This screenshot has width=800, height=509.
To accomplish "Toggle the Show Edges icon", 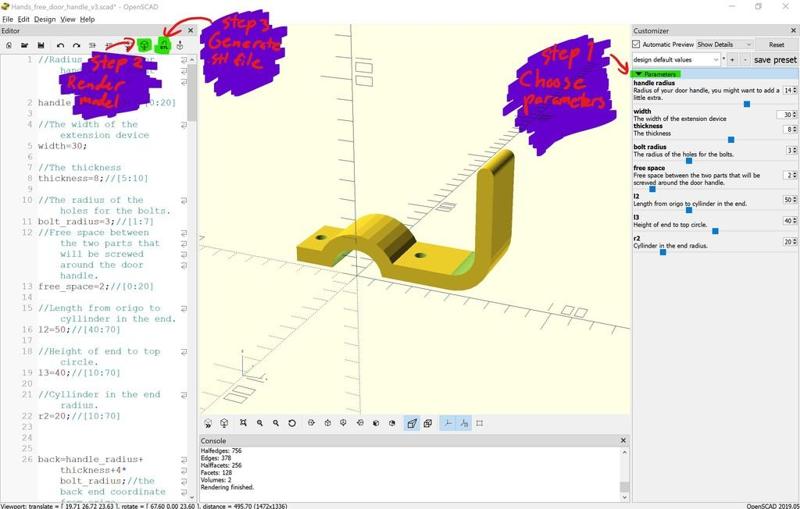I will (x=480, y=423).
